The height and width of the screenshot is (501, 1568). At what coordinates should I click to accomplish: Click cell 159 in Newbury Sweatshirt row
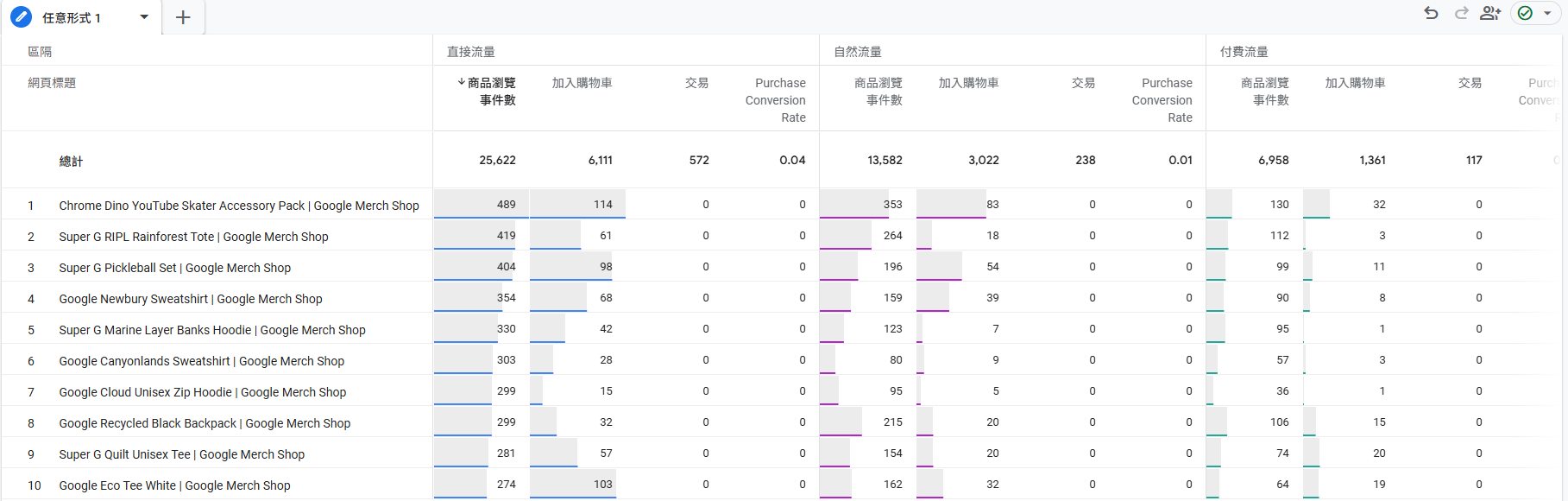coord(893,298)
